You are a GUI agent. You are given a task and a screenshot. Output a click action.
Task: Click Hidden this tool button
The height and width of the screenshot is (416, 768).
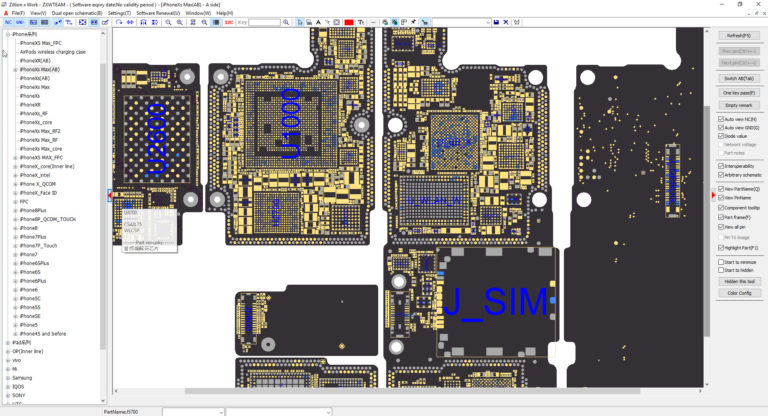click(x=739, y=281)
